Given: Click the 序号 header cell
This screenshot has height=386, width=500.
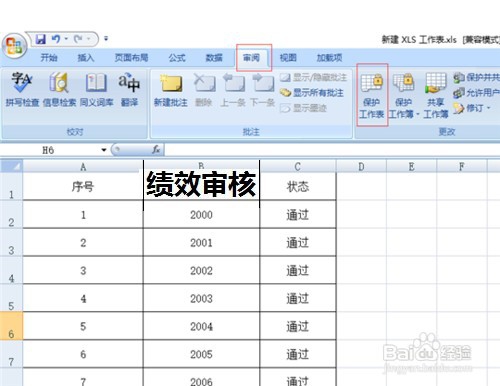Looking at the screenshot, I should [x=83, y=186].
